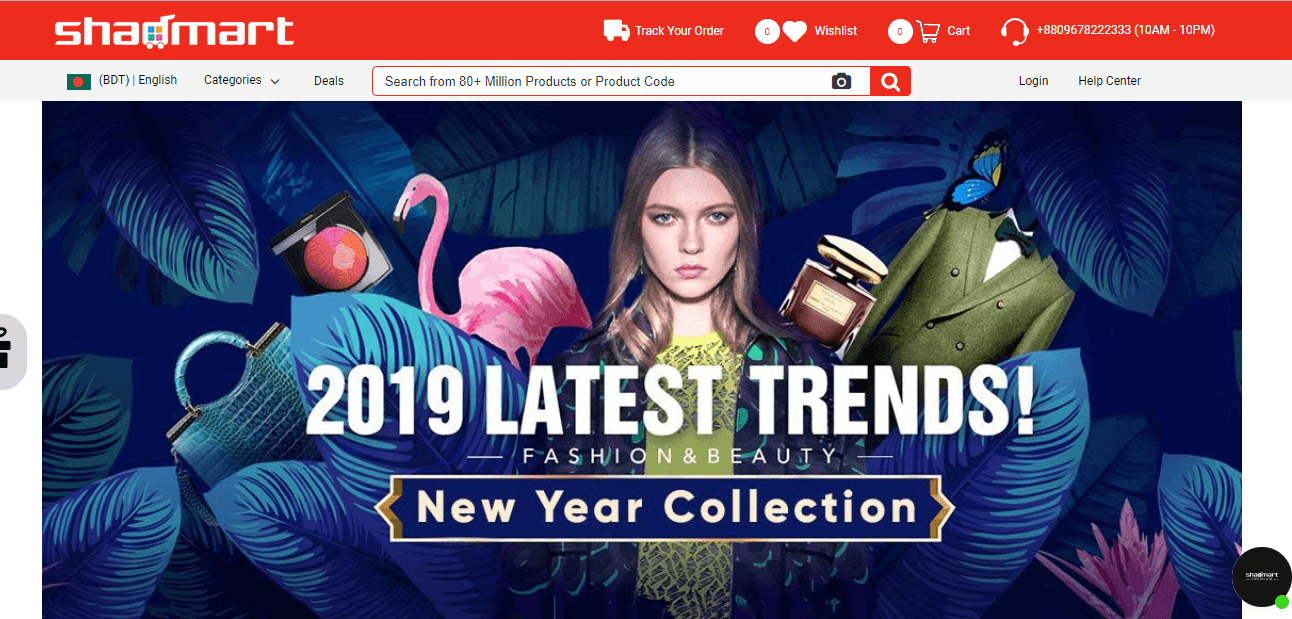The image size is (1292, 619).
Task: Open the Help Center menu item
Action: click(1109, 81)
